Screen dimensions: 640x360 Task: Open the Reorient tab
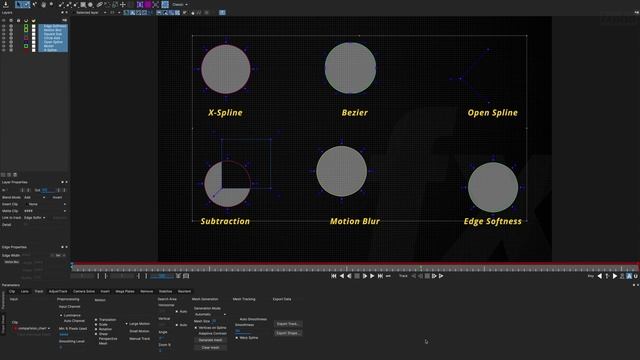(184, 291)
